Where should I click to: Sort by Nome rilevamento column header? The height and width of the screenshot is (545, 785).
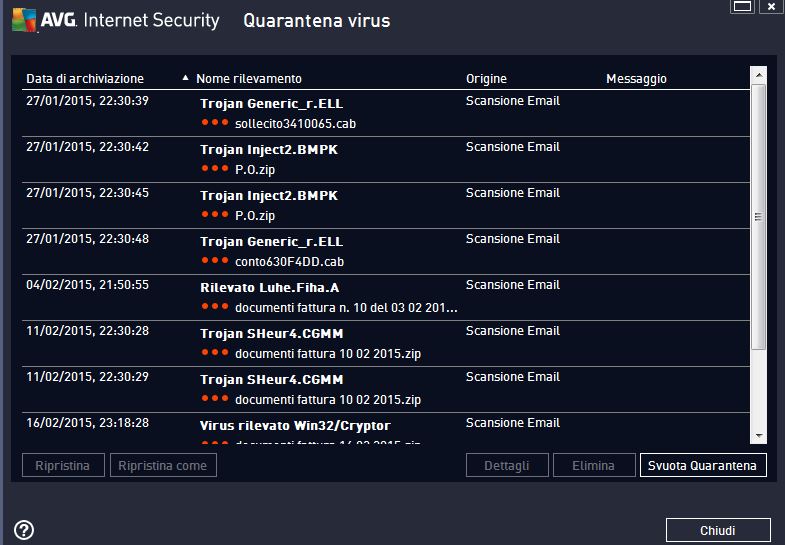click(x=249, y=79)
